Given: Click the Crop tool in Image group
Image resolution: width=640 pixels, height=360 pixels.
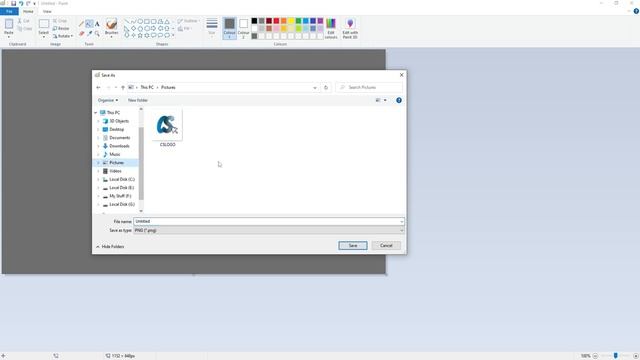Looking at the screenshot, I should tap(60, 21).
